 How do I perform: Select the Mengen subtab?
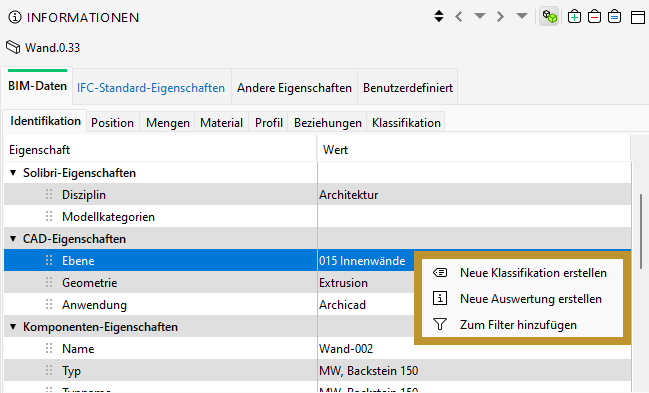(x=168, y=123)
